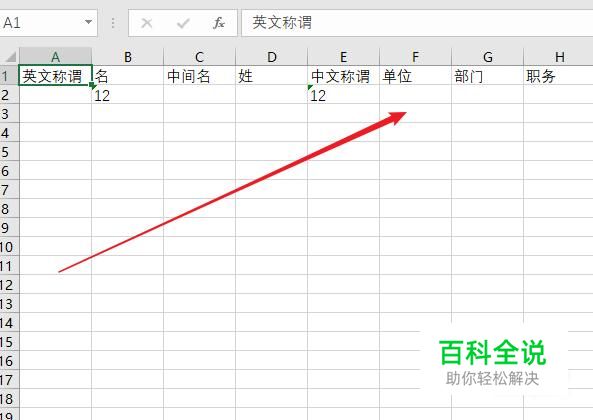Click cell E2 containing 12

343,94
